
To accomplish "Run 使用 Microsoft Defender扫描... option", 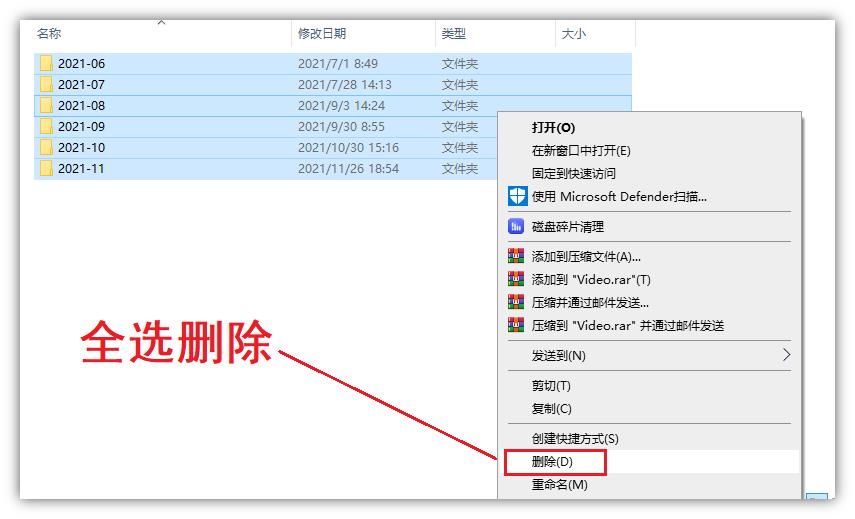I will pos(619,196).
